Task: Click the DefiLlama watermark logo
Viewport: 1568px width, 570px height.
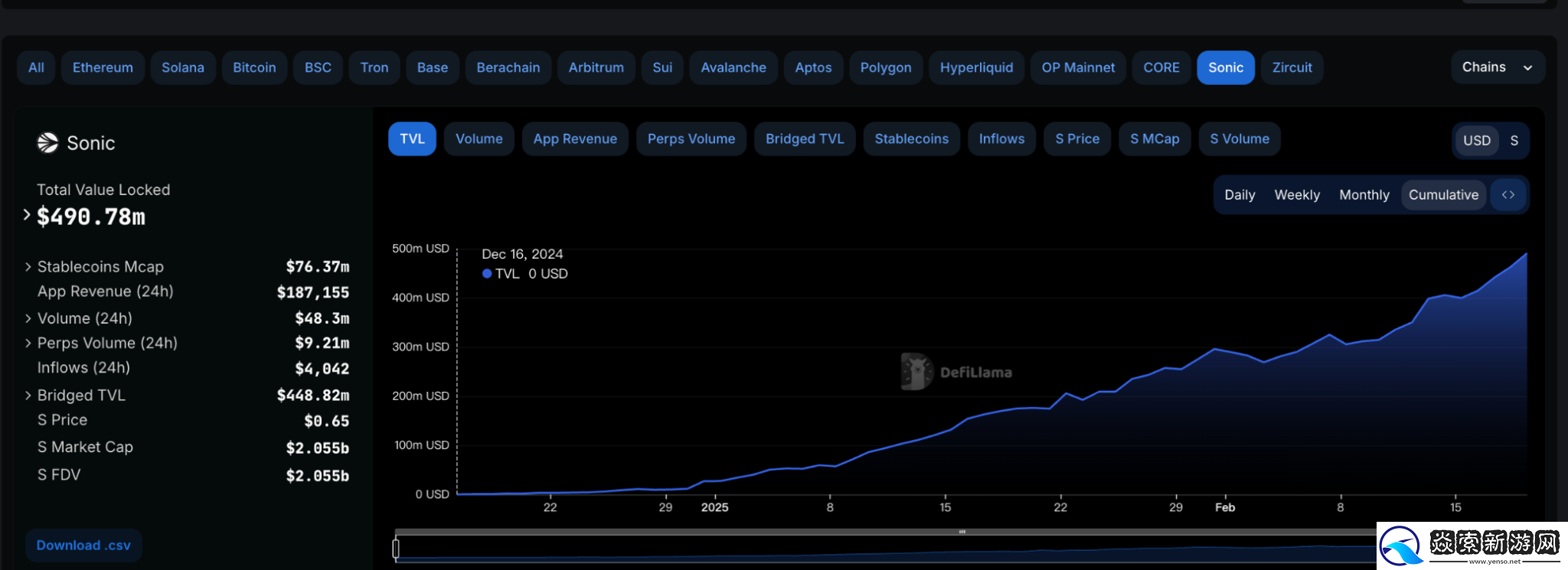Action: click(x=916, y=372)
